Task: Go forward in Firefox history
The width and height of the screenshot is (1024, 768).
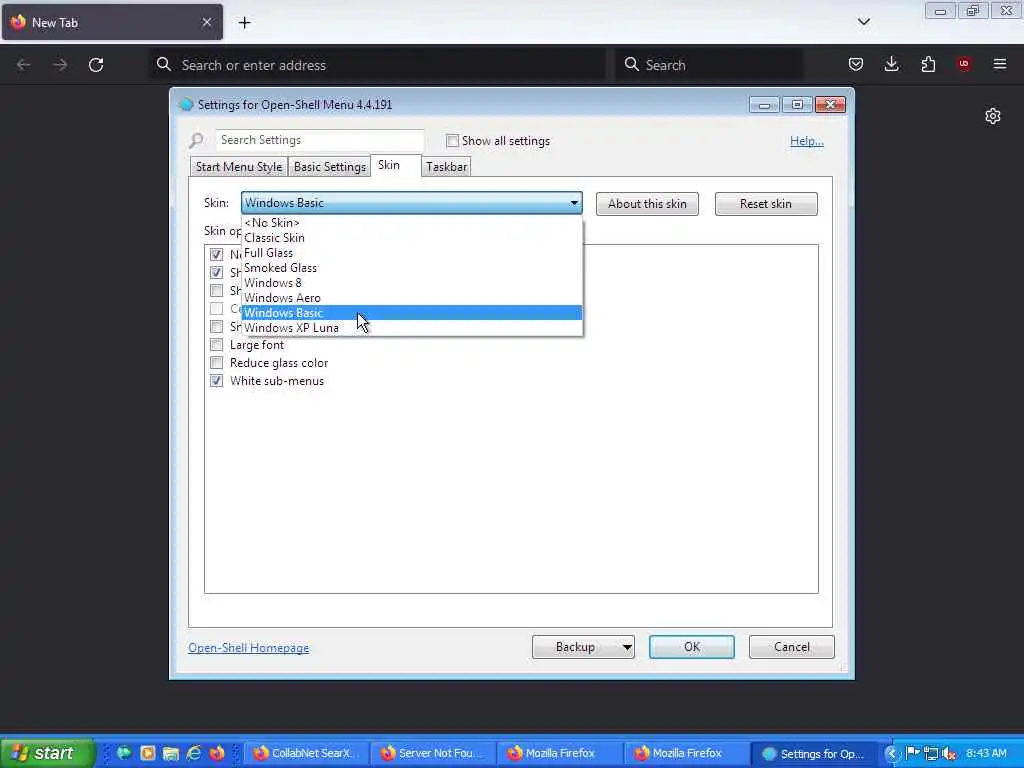Action: coord(59,65)
